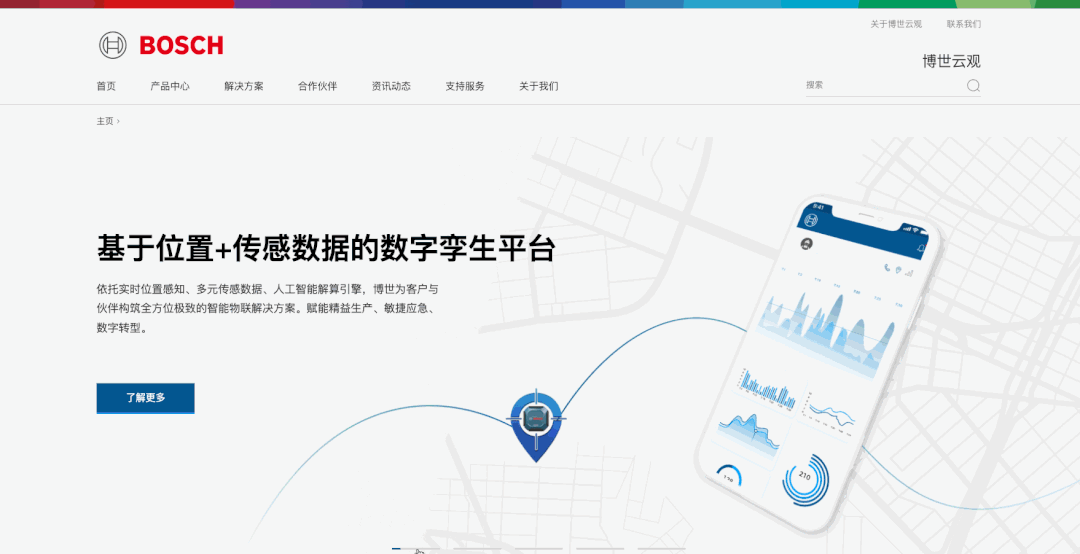Click the search magnifier icon

(x=973, y=86)
